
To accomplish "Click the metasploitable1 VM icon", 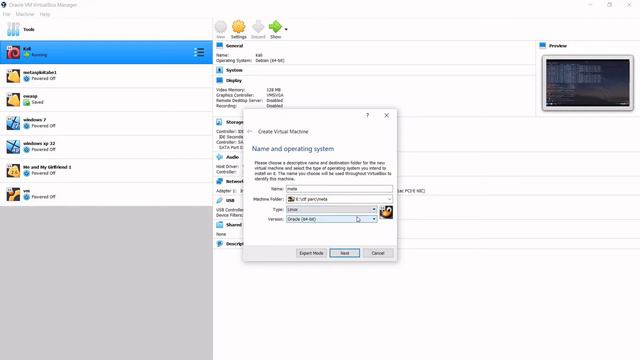I will (x=13, y=76).
